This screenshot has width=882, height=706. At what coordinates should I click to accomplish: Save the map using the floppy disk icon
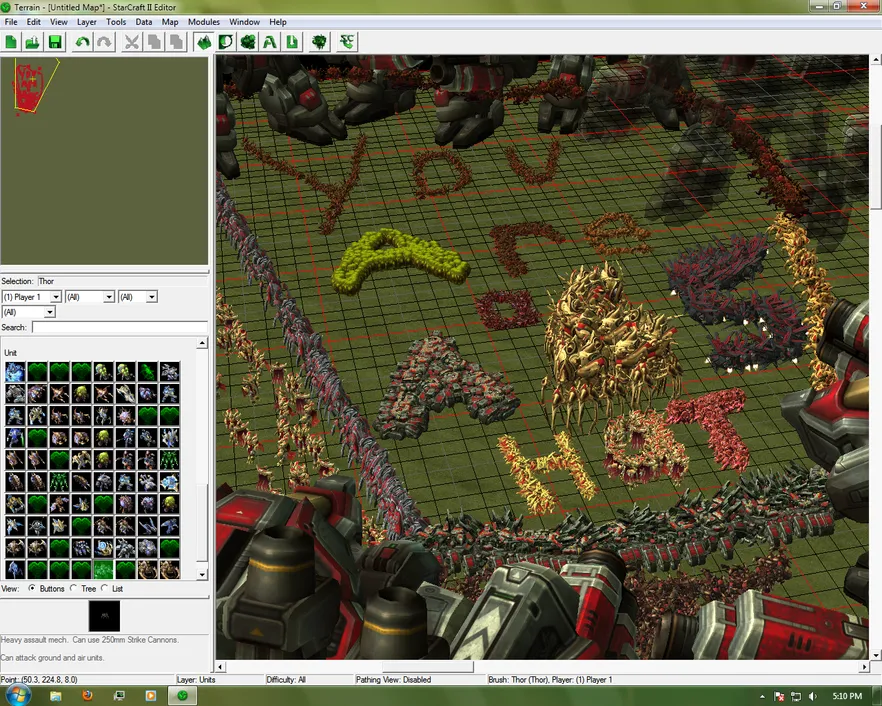[55, 42]
